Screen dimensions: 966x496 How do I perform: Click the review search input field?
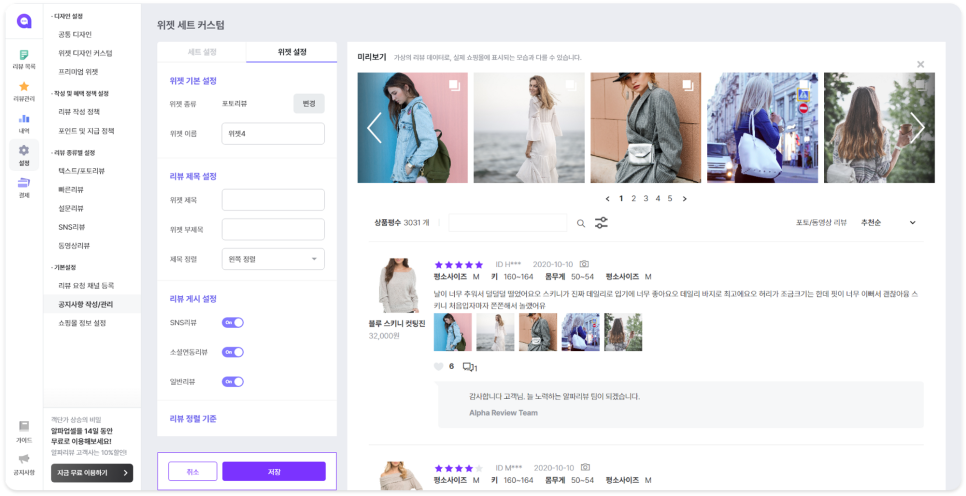pyautogui.click(x=508, y=223)
